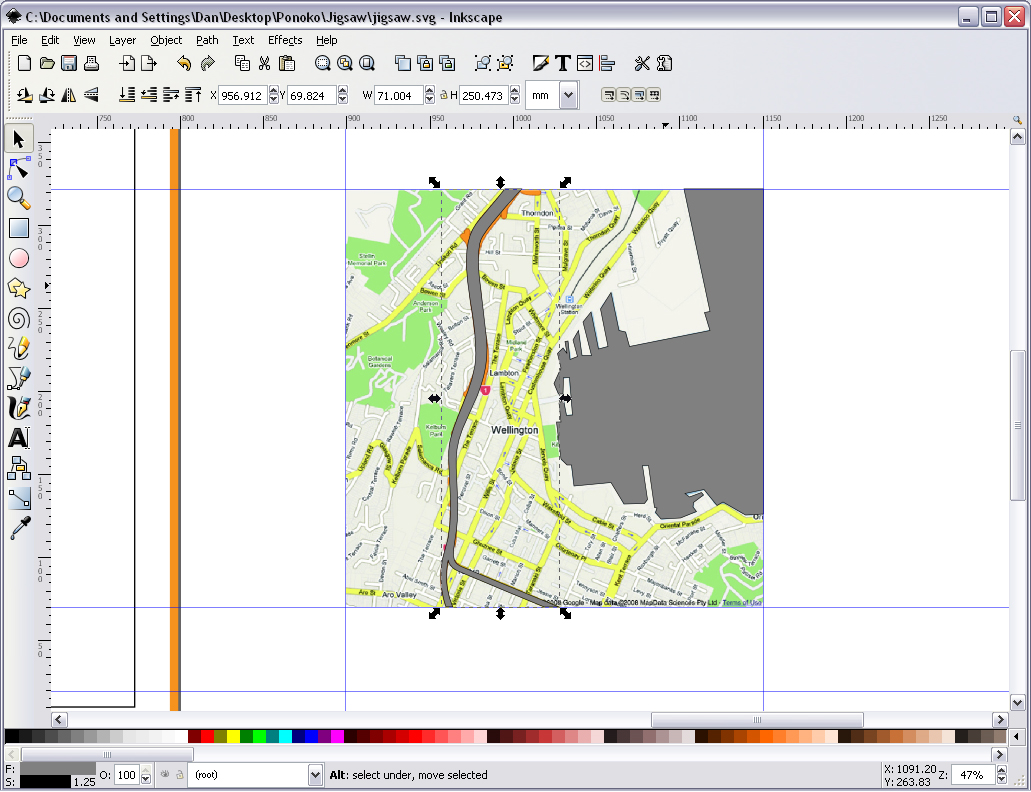
Task: Open the Effects menu
Action: (285, 40)
